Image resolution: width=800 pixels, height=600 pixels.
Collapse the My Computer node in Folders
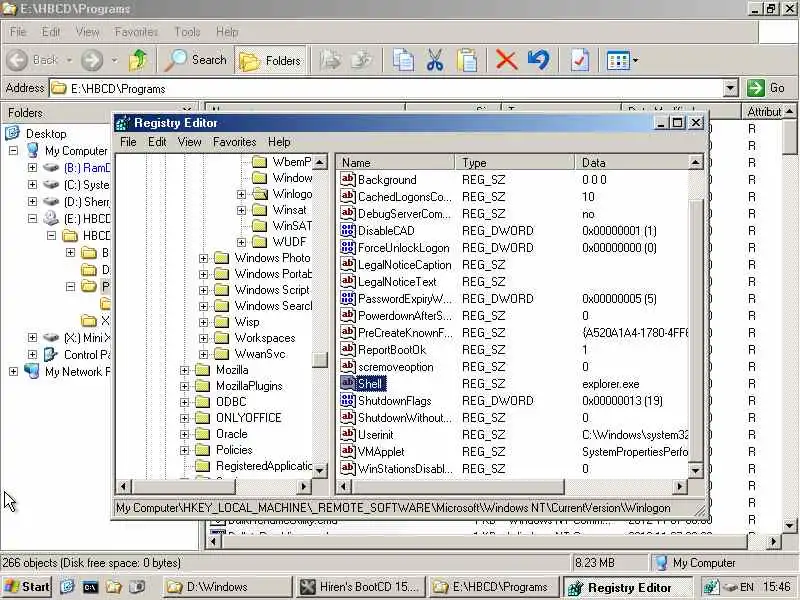(13, 151)
